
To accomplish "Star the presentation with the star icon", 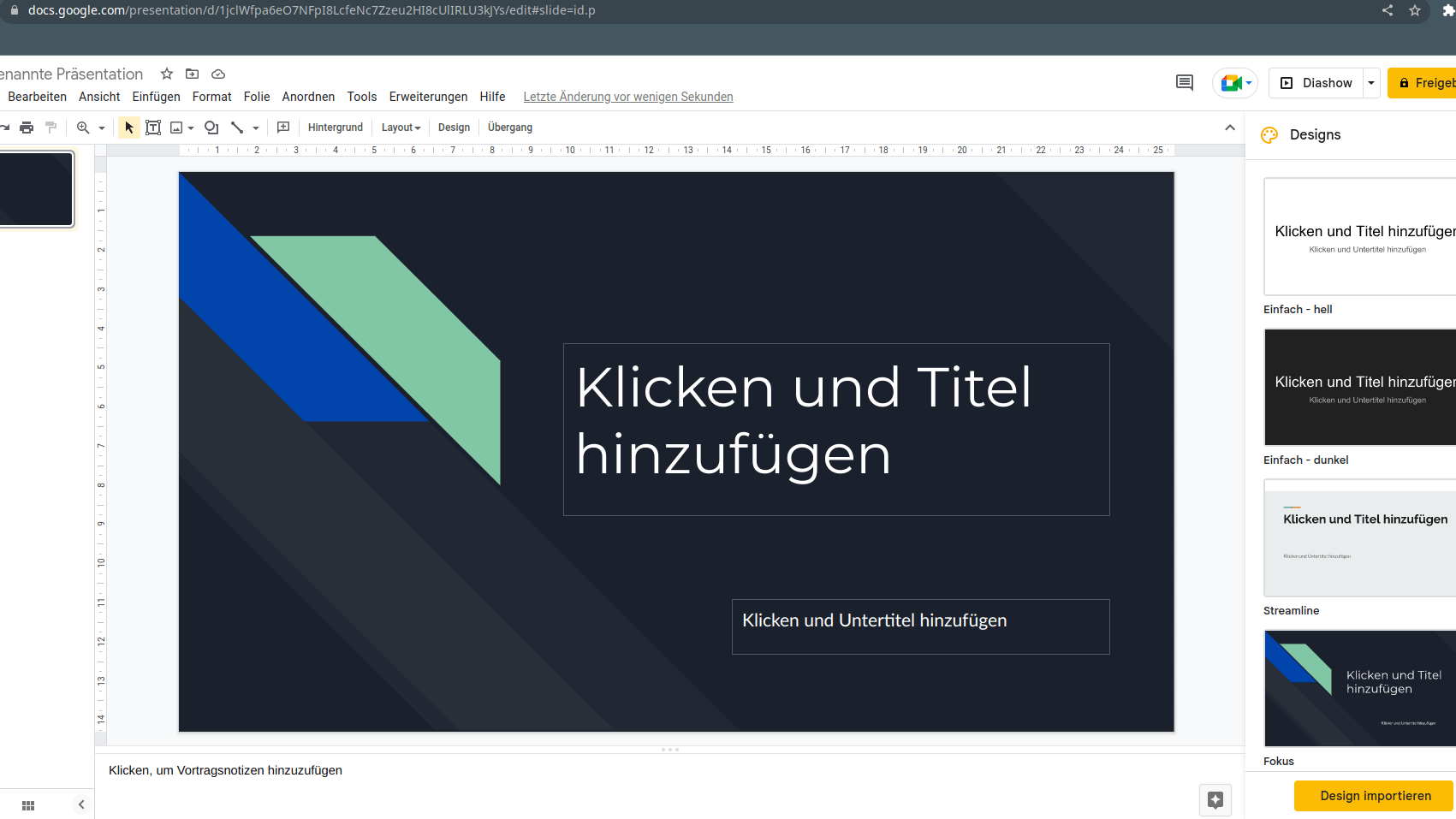I will tap(167, 74).
